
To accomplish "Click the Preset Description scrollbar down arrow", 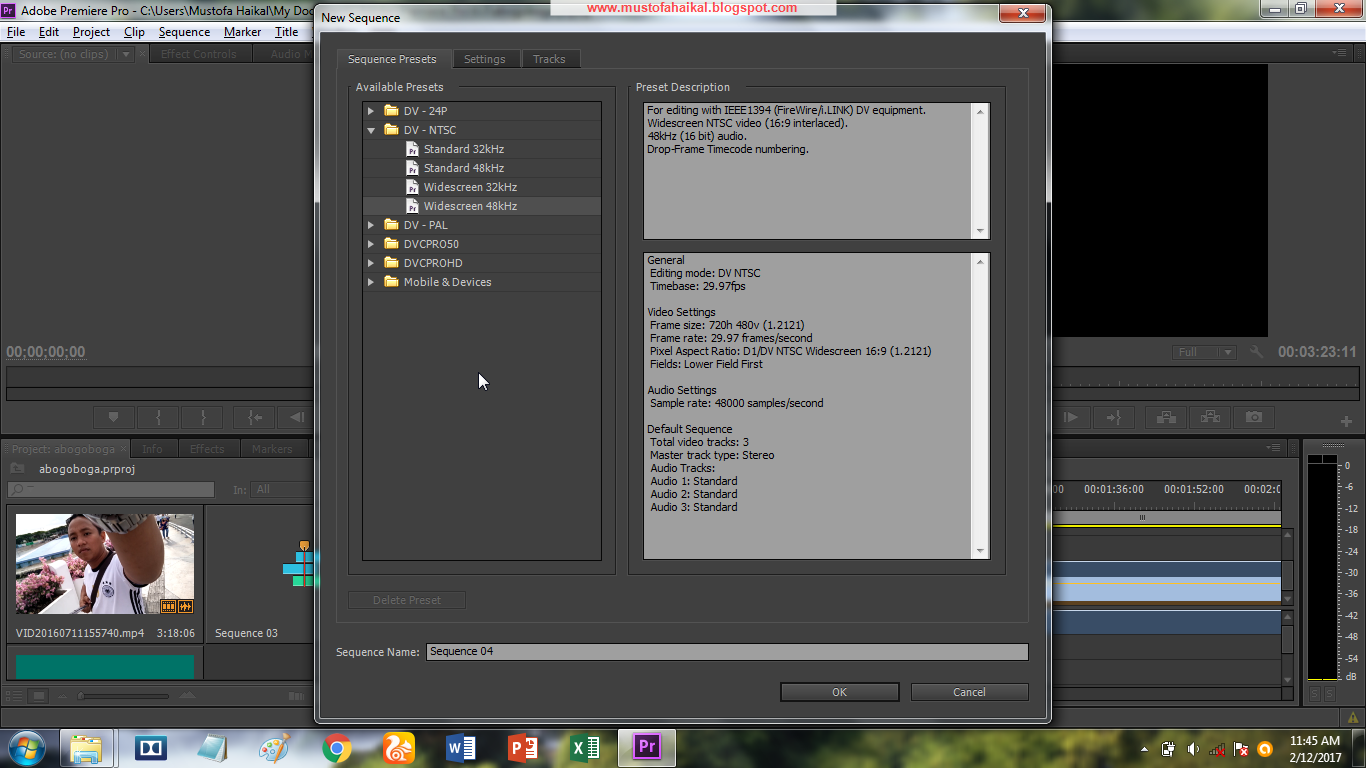I will pyautogui.click(x=980, y=231).
